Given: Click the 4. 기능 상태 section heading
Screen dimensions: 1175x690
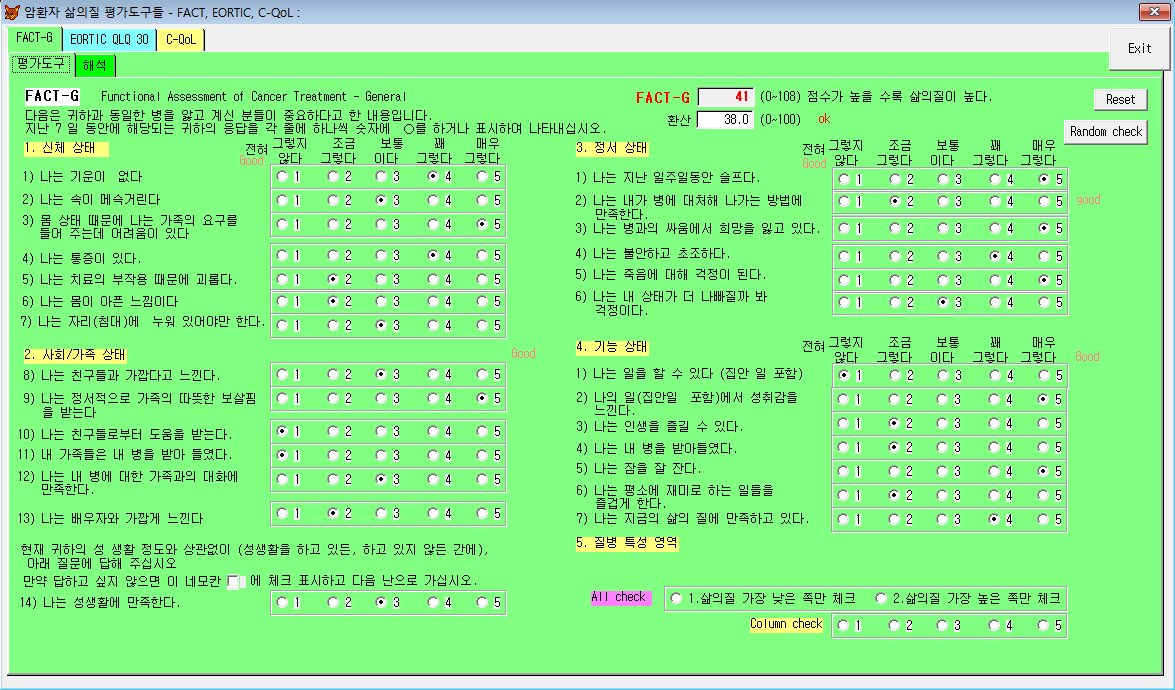Looking at the screenshot, I should pos(611,347).
